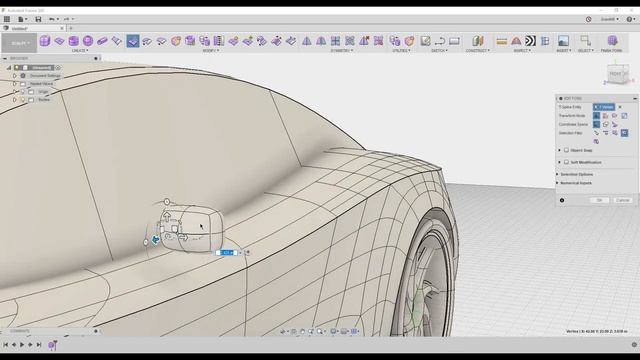Activate the highlighted Edit Form tool

point(133,41)
